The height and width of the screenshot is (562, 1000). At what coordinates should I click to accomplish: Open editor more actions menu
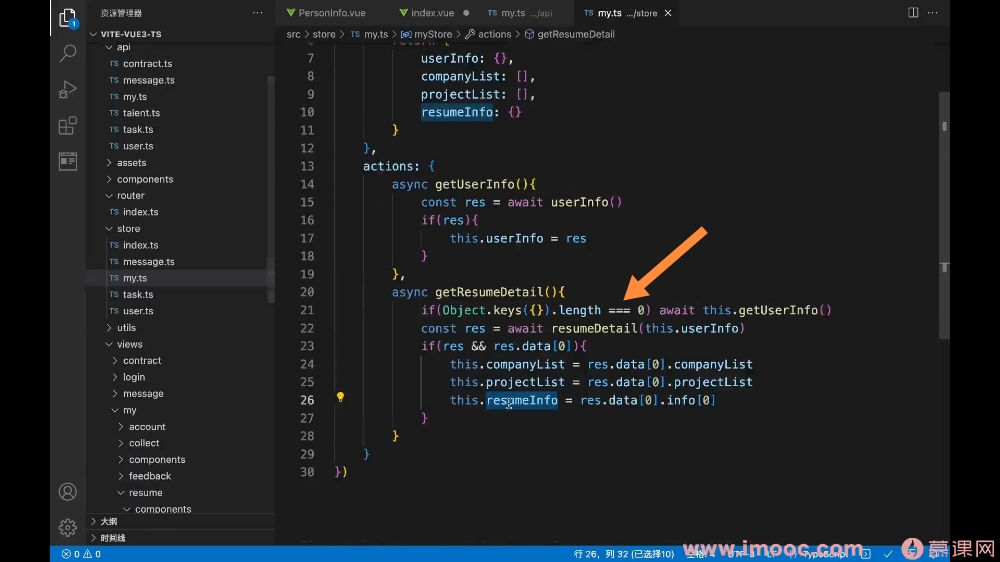932,13
